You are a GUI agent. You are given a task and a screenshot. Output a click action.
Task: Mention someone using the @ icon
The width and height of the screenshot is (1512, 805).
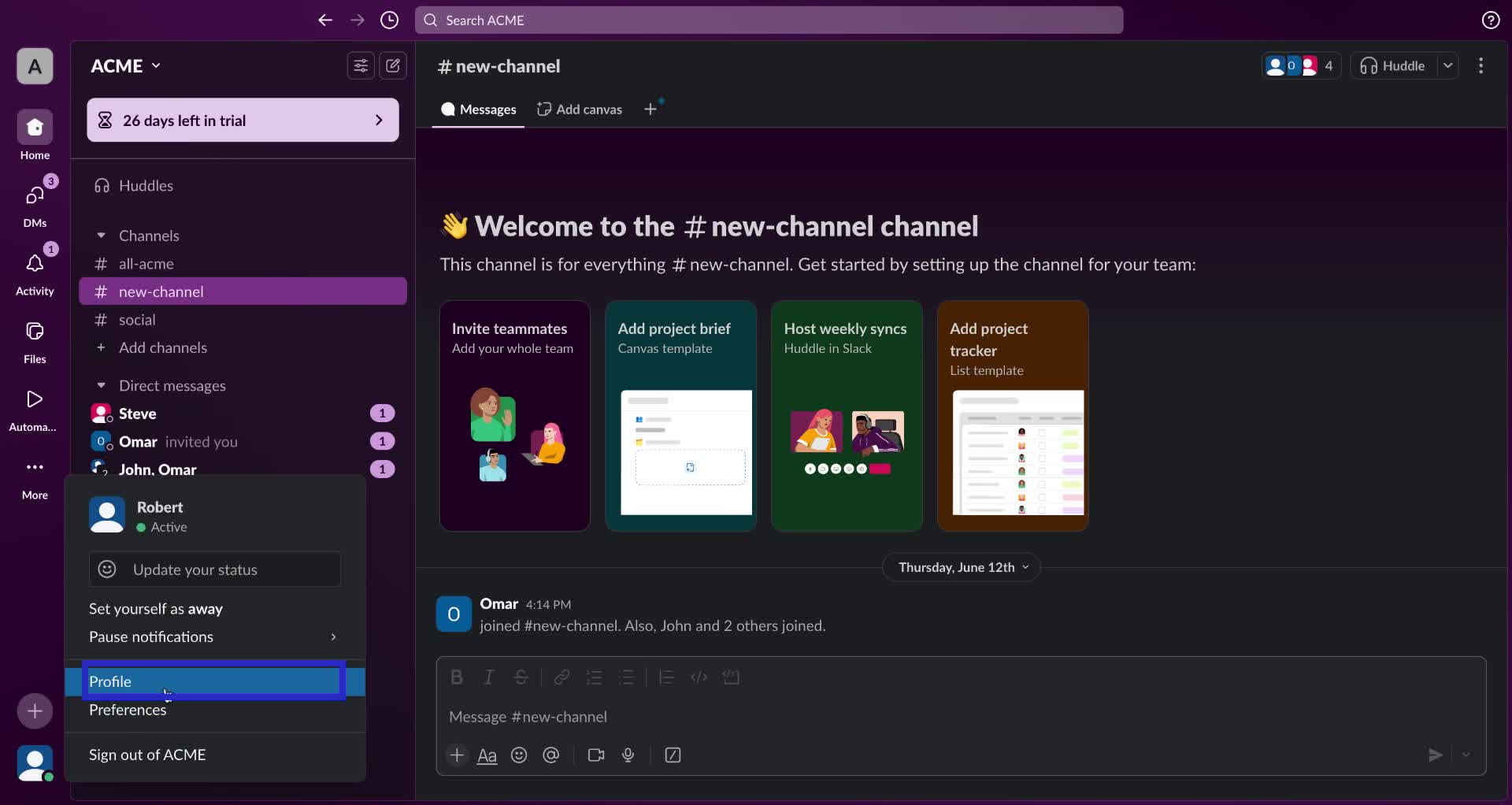(551, 755)
